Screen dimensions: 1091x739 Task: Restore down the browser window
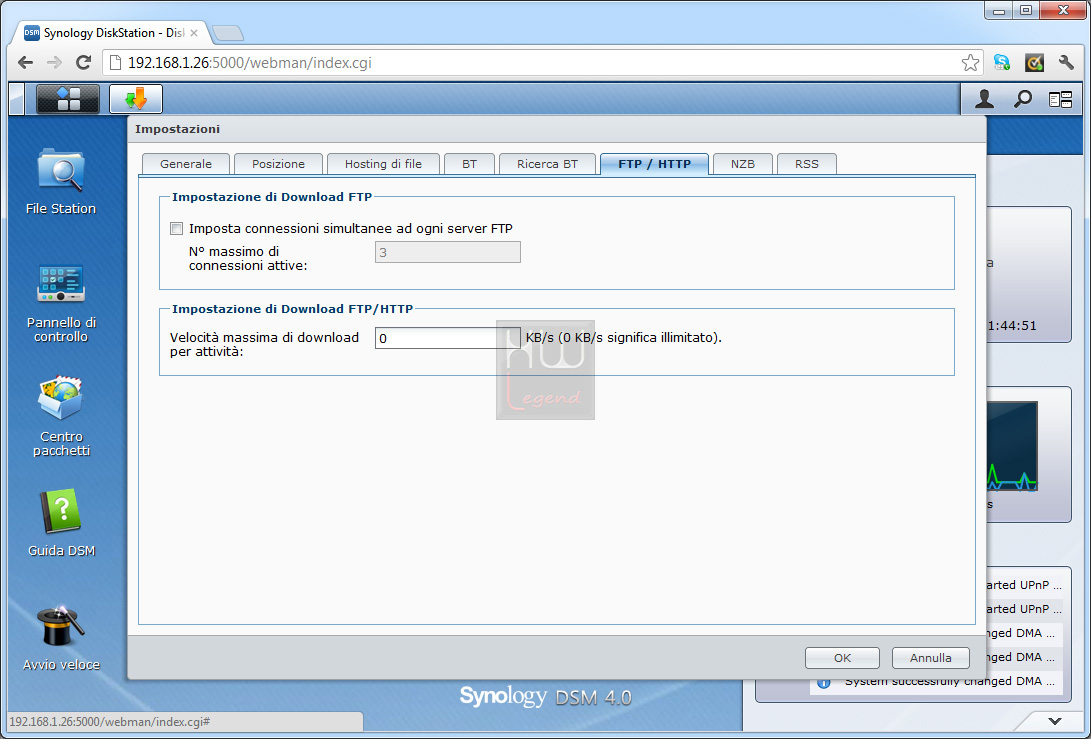click(x=1026, y=10)
